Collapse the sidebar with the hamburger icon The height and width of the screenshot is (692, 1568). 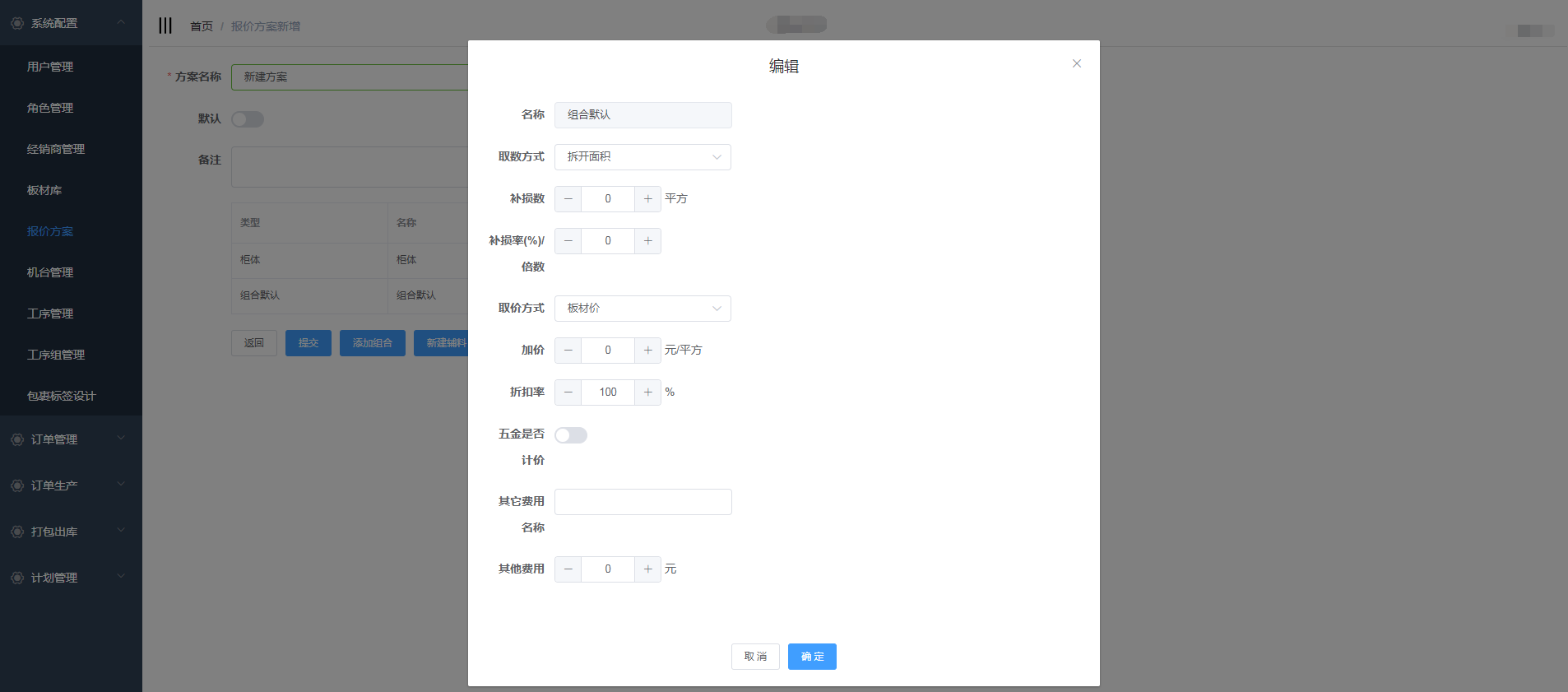coord(165,26)
